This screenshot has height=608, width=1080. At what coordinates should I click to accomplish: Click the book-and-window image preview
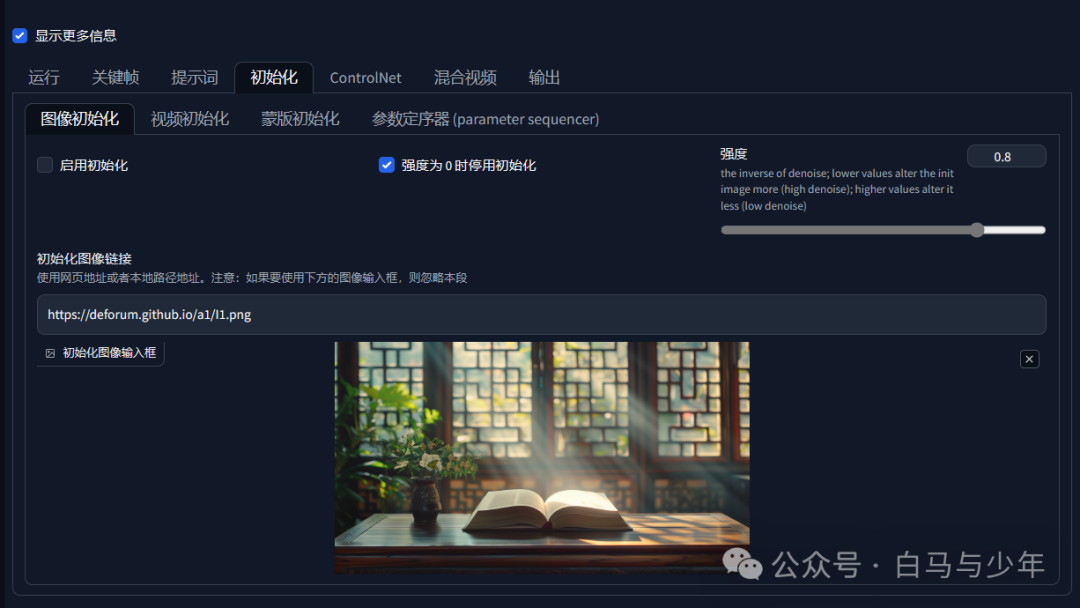pos(541,459)
